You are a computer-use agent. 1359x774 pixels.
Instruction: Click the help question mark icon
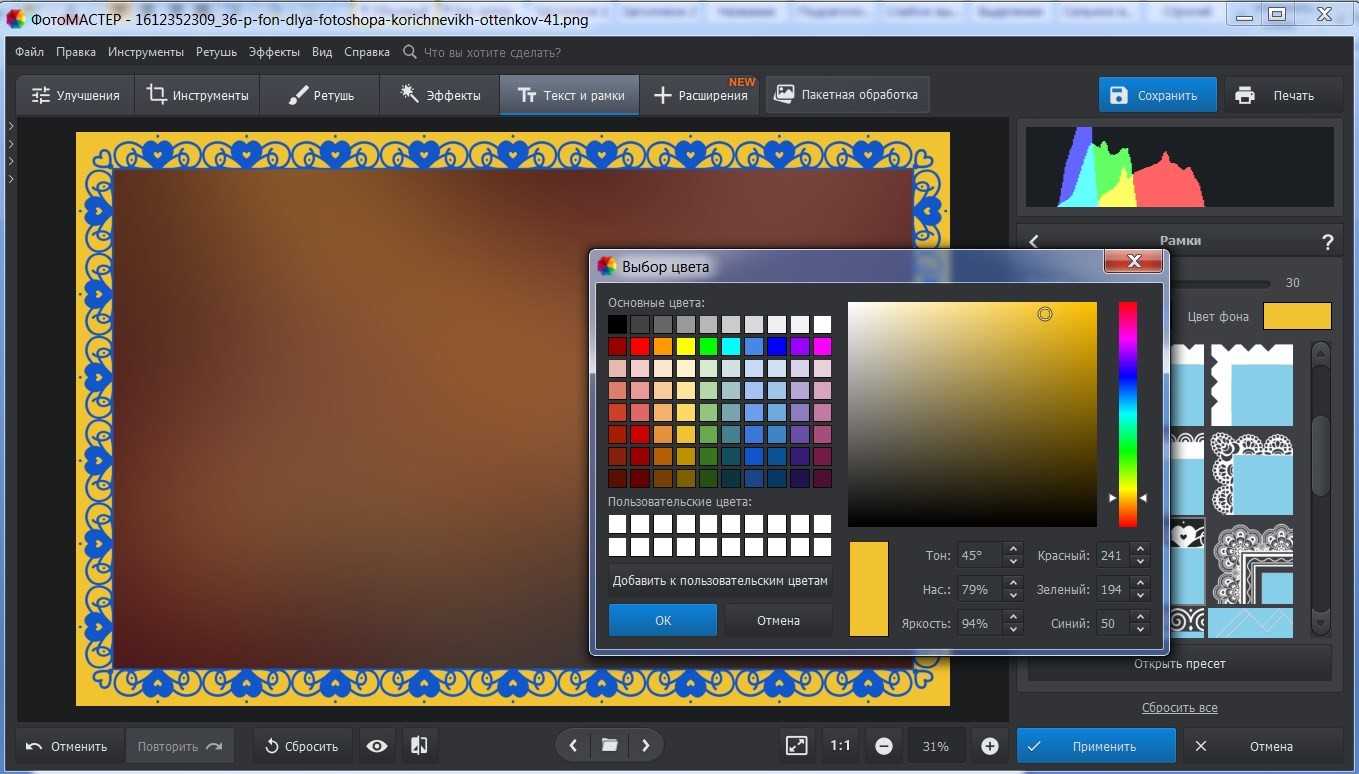1327,241
